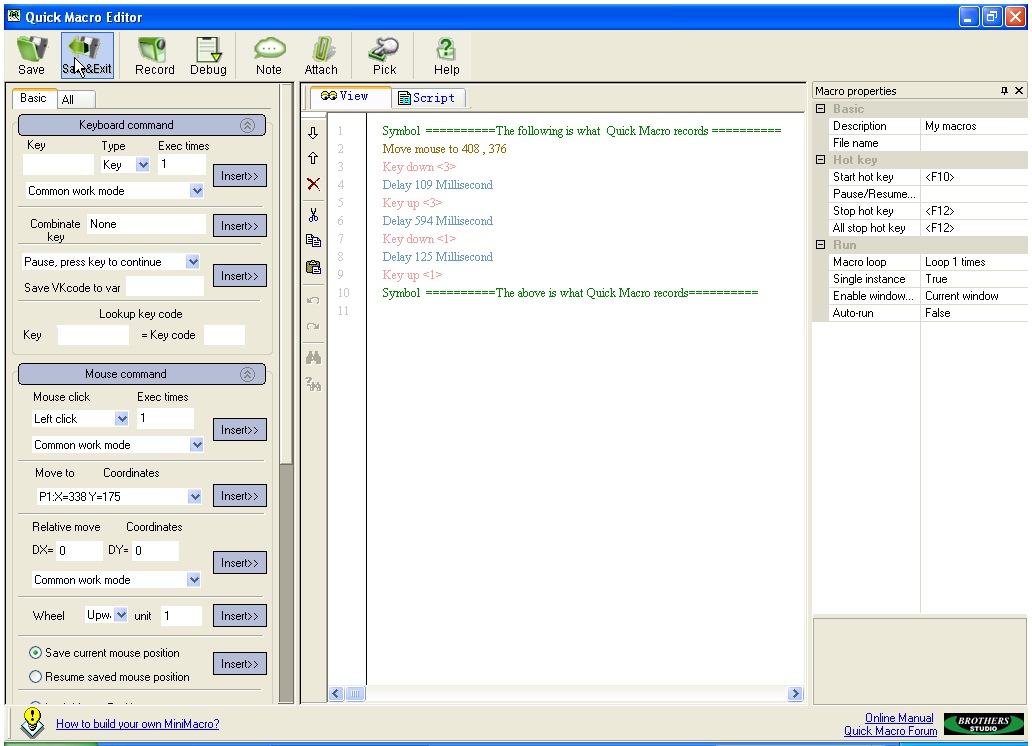Viewport: 1032px width, 746px height.
Task: Move line up with up-arrow icon
Action: [313, 158]
